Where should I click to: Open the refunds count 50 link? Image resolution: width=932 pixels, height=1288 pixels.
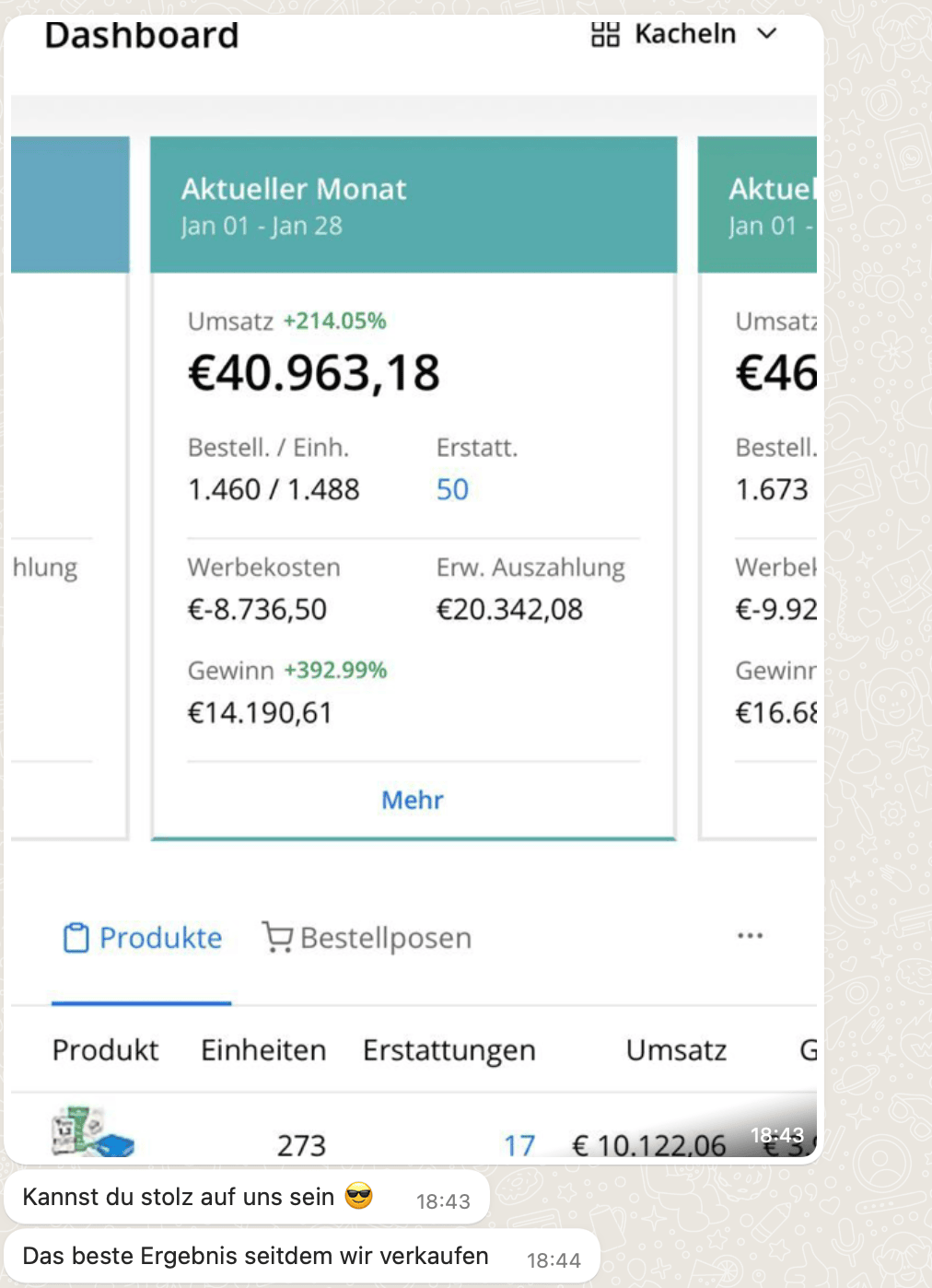(x=452, y=489)
